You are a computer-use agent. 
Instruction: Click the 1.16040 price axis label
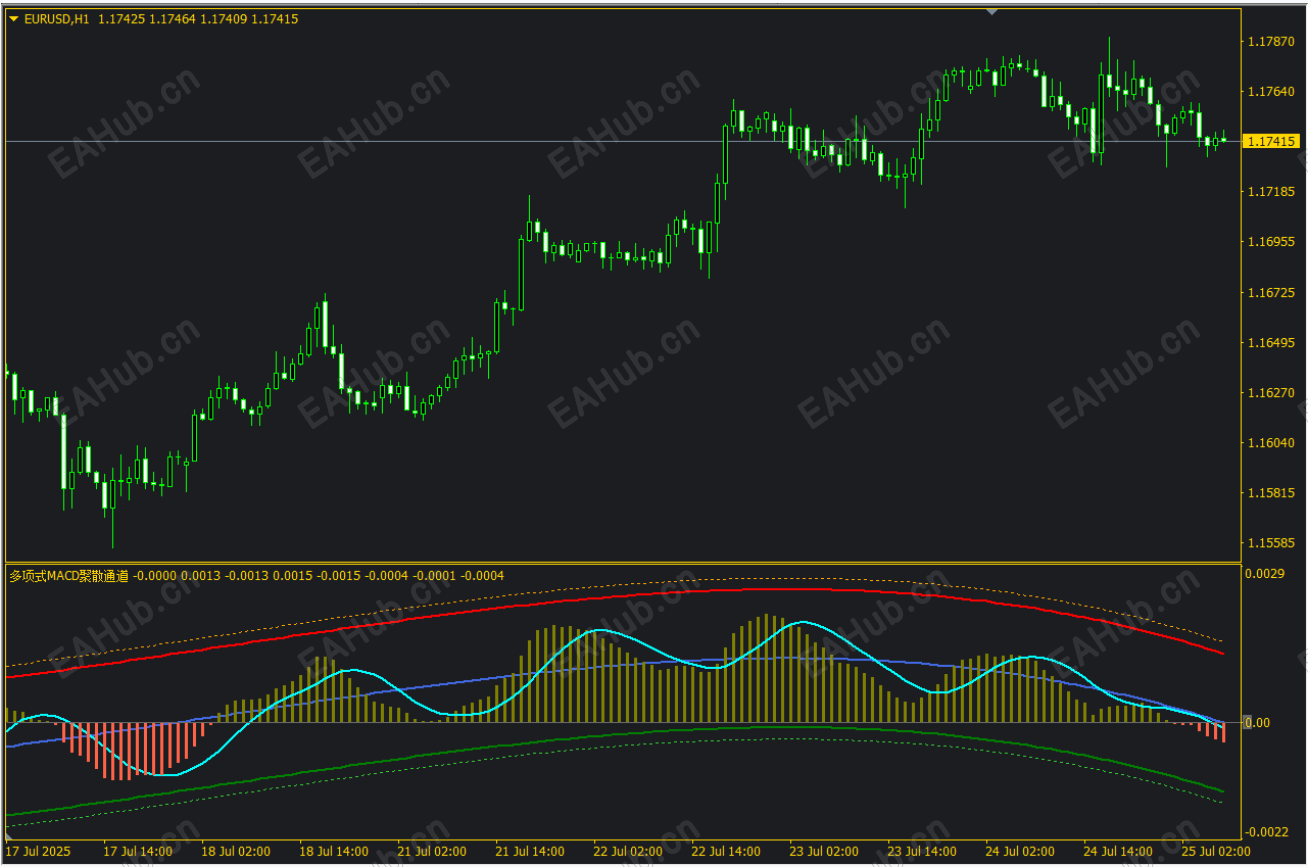click(1270, 442)
